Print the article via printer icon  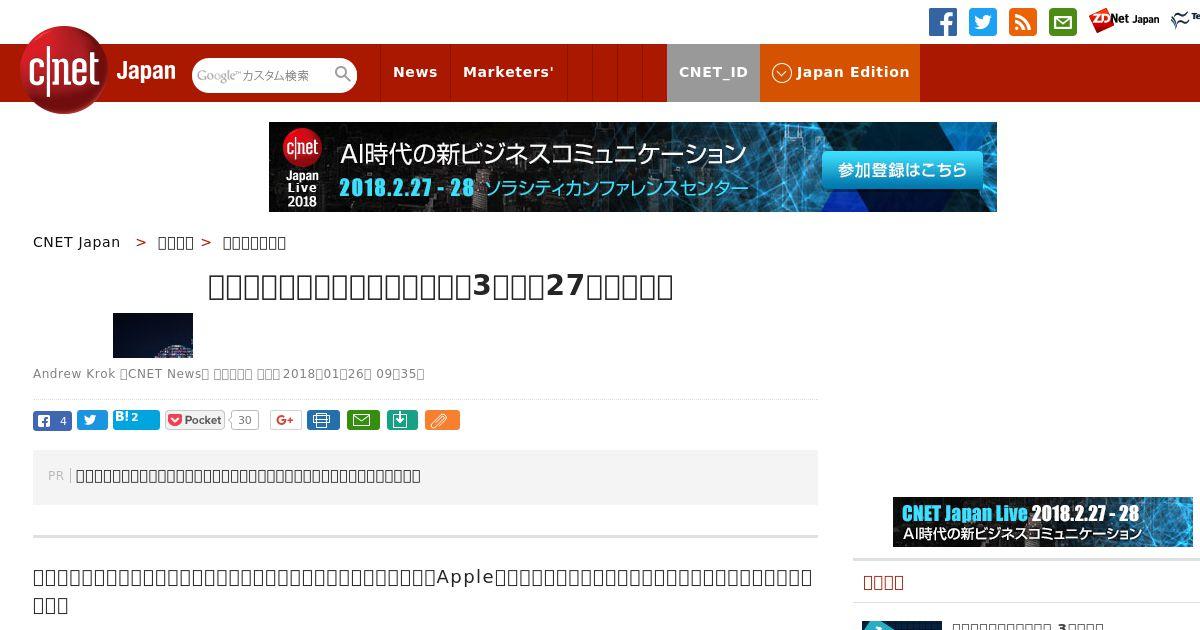(x=323, y=421)
